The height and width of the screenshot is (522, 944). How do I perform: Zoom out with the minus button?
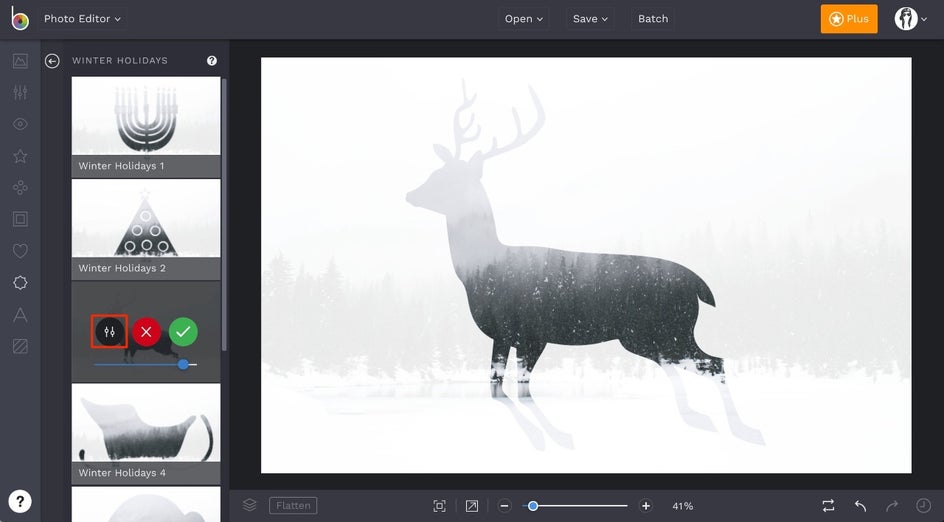click(505, 506)
